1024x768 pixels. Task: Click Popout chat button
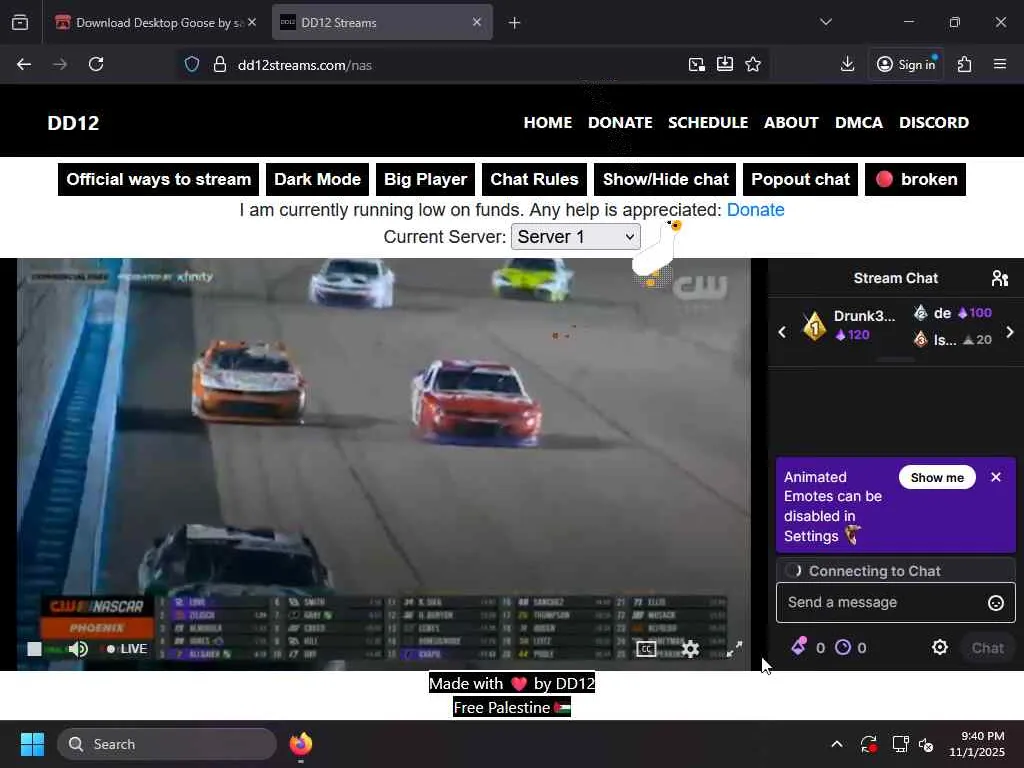pos(800,180)
